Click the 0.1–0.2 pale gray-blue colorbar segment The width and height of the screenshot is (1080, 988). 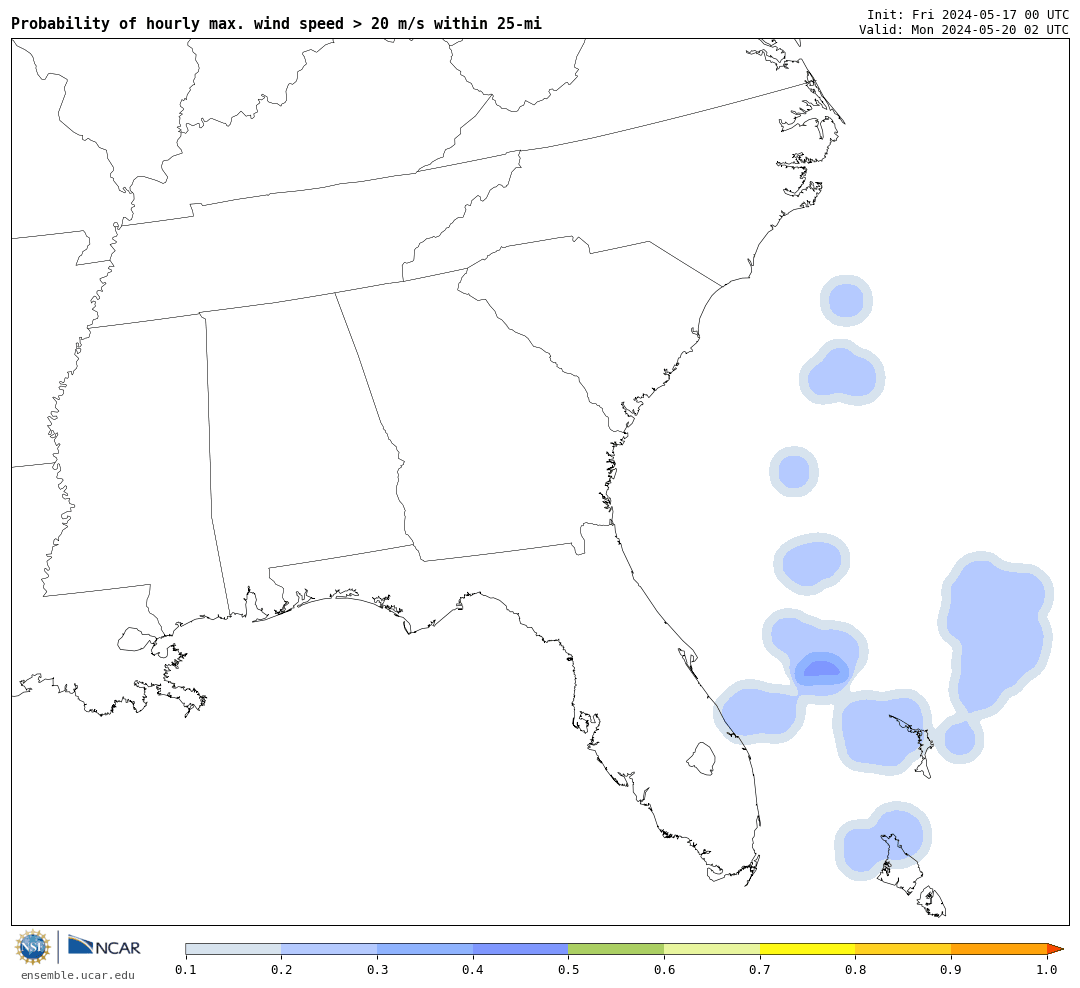[x=233, y=949]
